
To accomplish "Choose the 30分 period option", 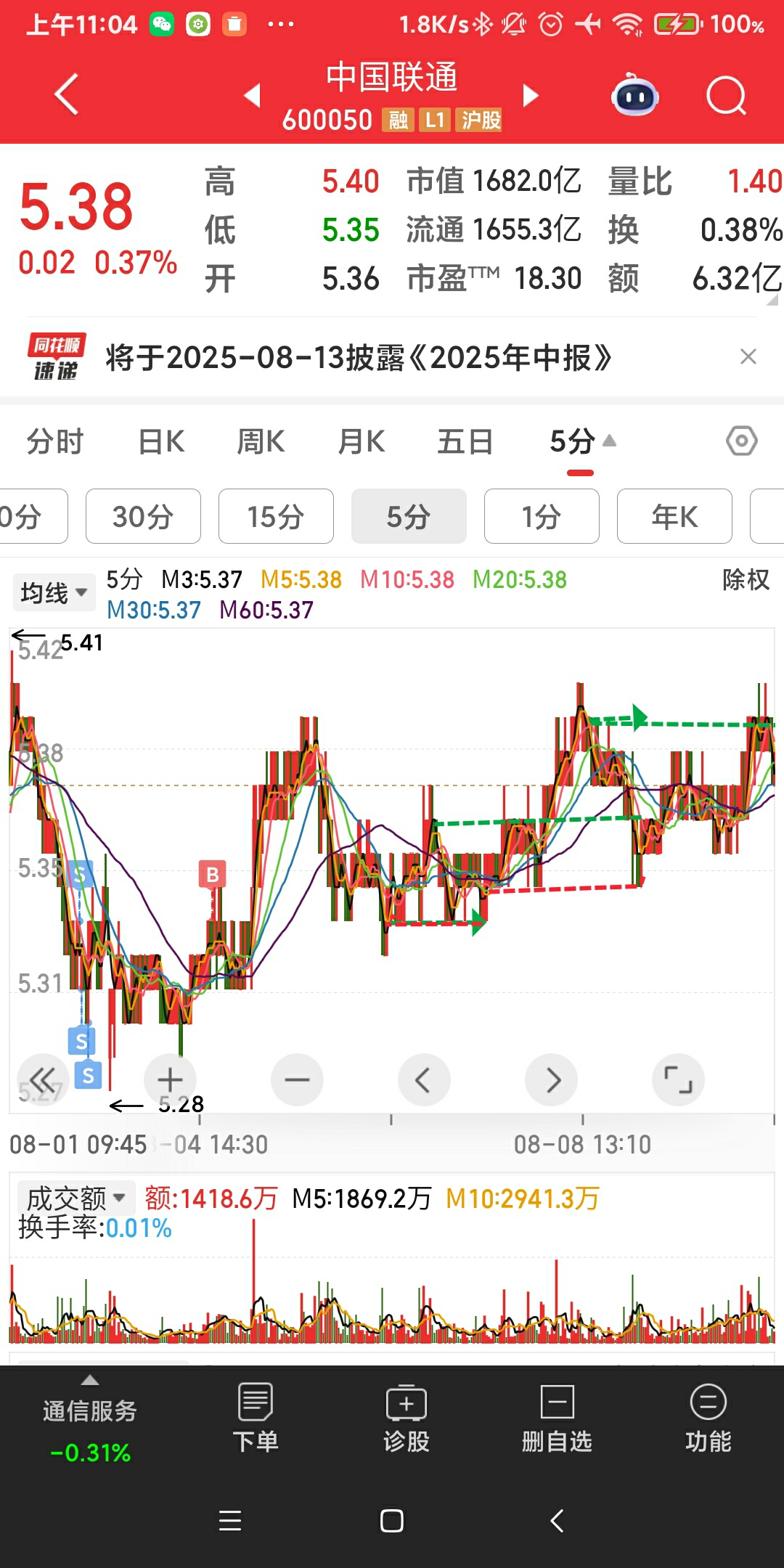I will tap(143, 516).
